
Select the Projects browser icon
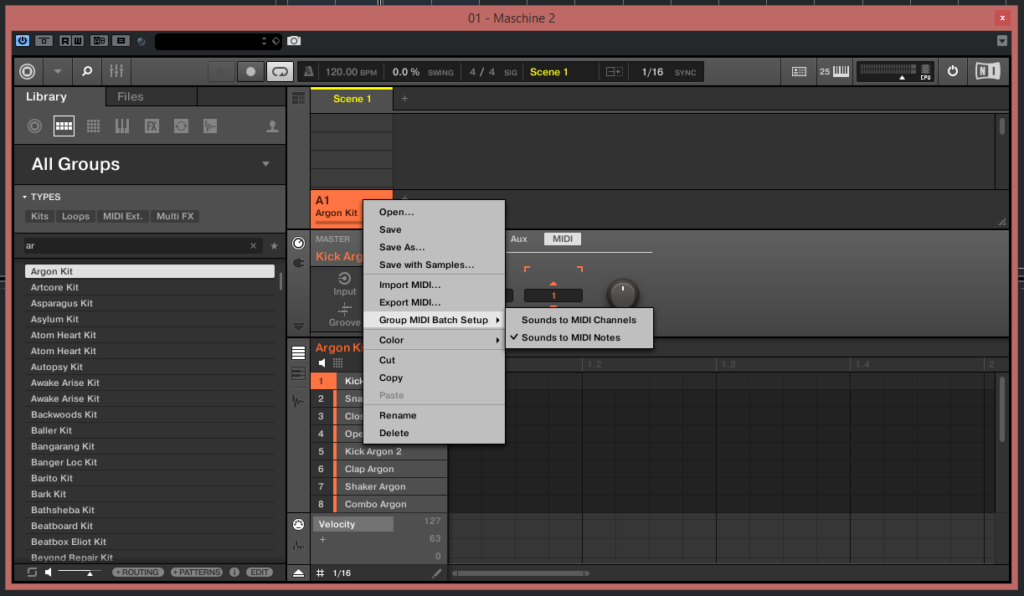34,126
